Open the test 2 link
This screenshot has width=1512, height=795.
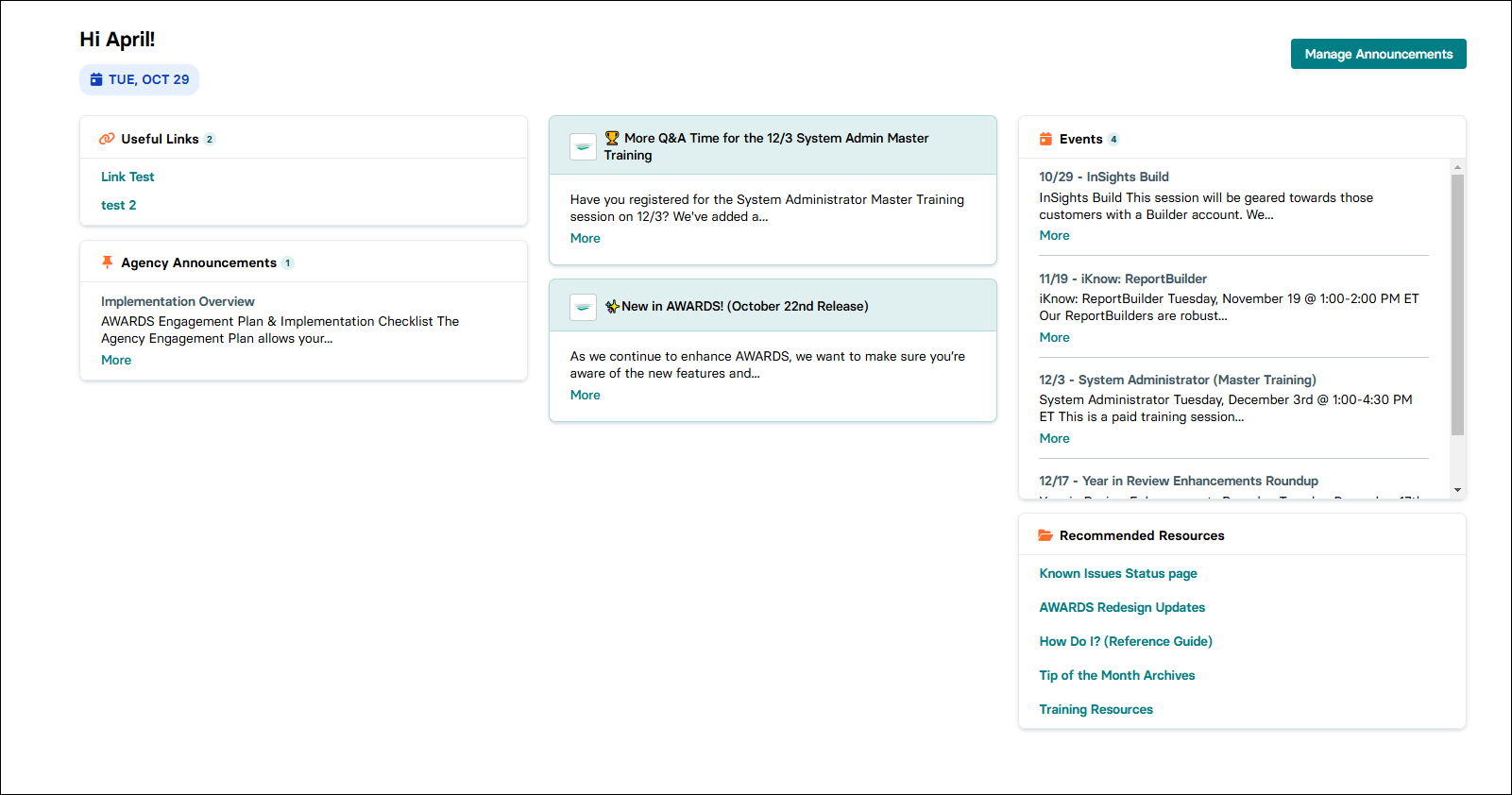click(119, 205)
